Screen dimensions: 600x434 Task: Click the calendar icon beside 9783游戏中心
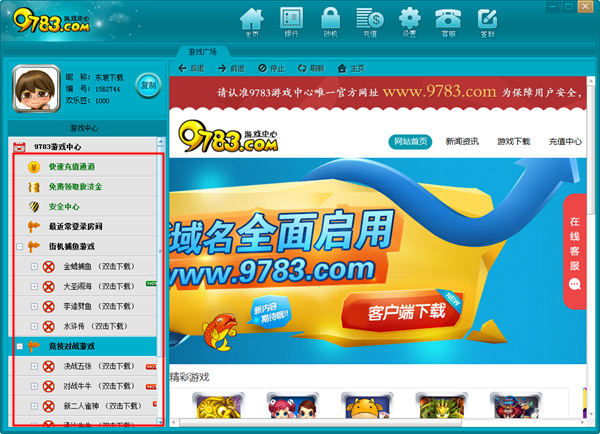[19, 147]
